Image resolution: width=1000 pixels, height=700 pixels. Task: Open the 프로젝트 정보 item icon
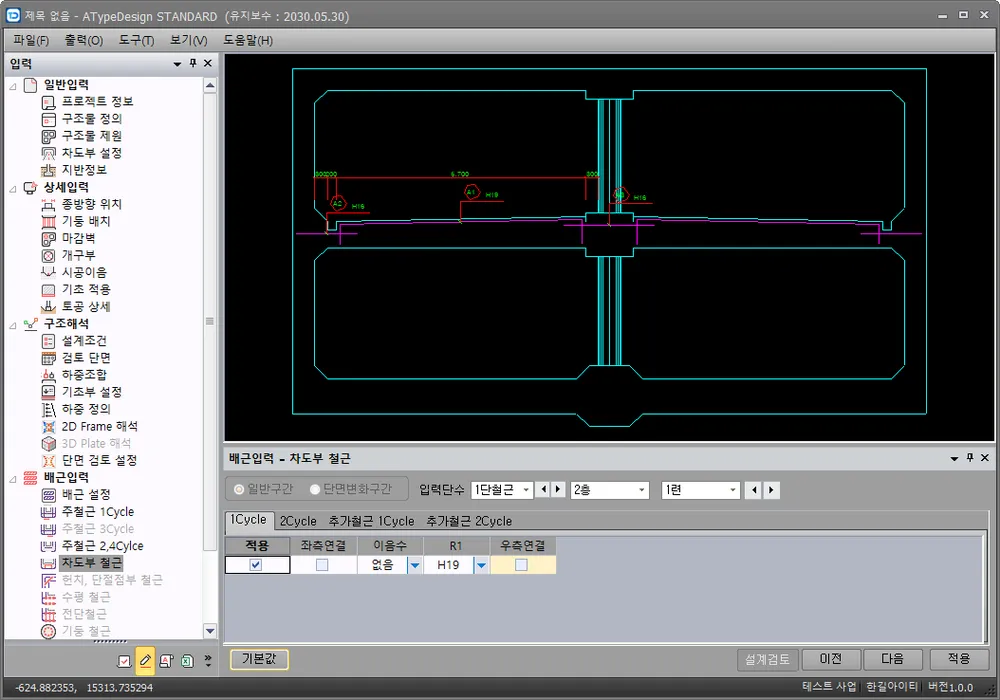48,102
